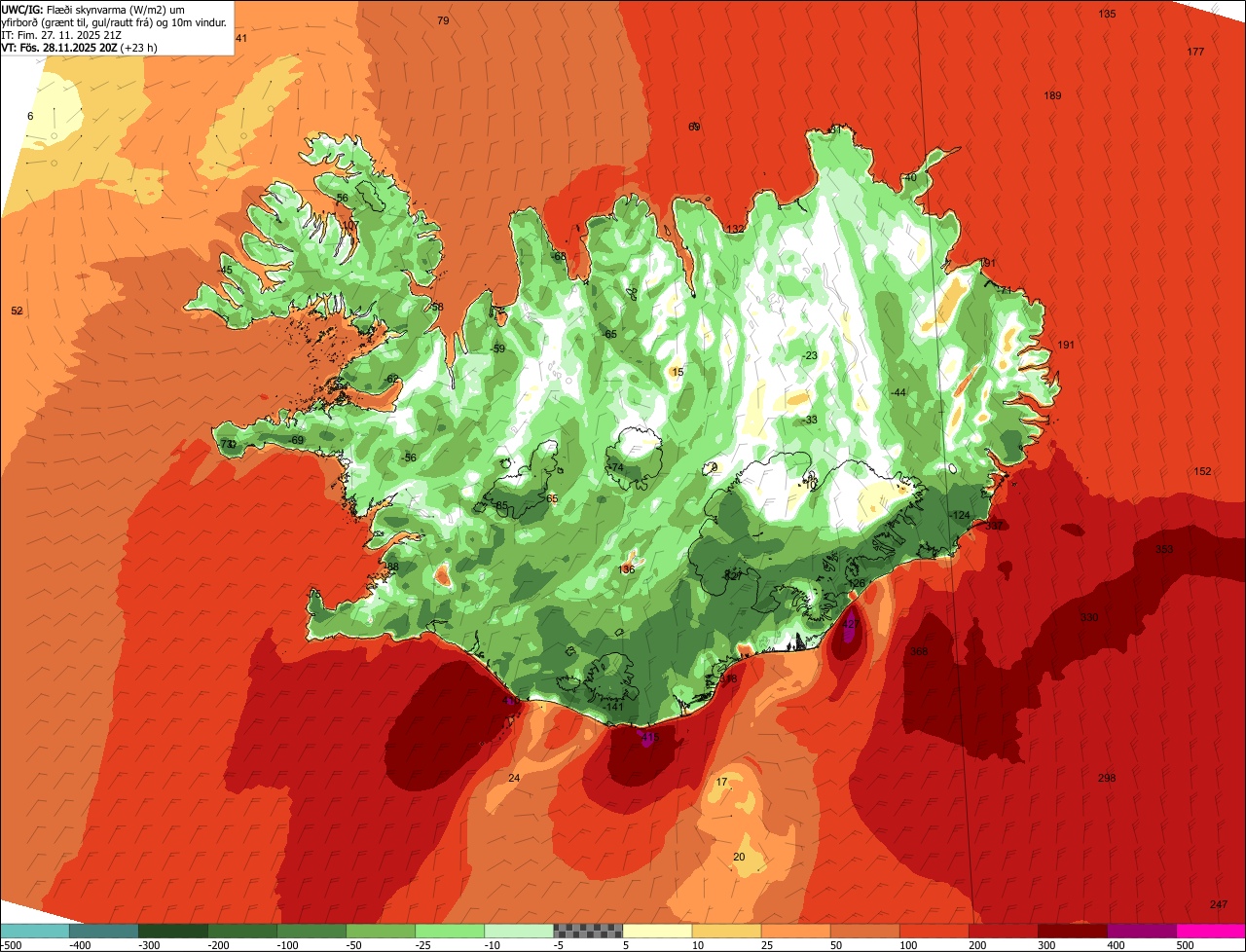The image size is (1246, 952).
Task: Click the 247 value near the bottom right corner
Action: [x=1218, y=905]
